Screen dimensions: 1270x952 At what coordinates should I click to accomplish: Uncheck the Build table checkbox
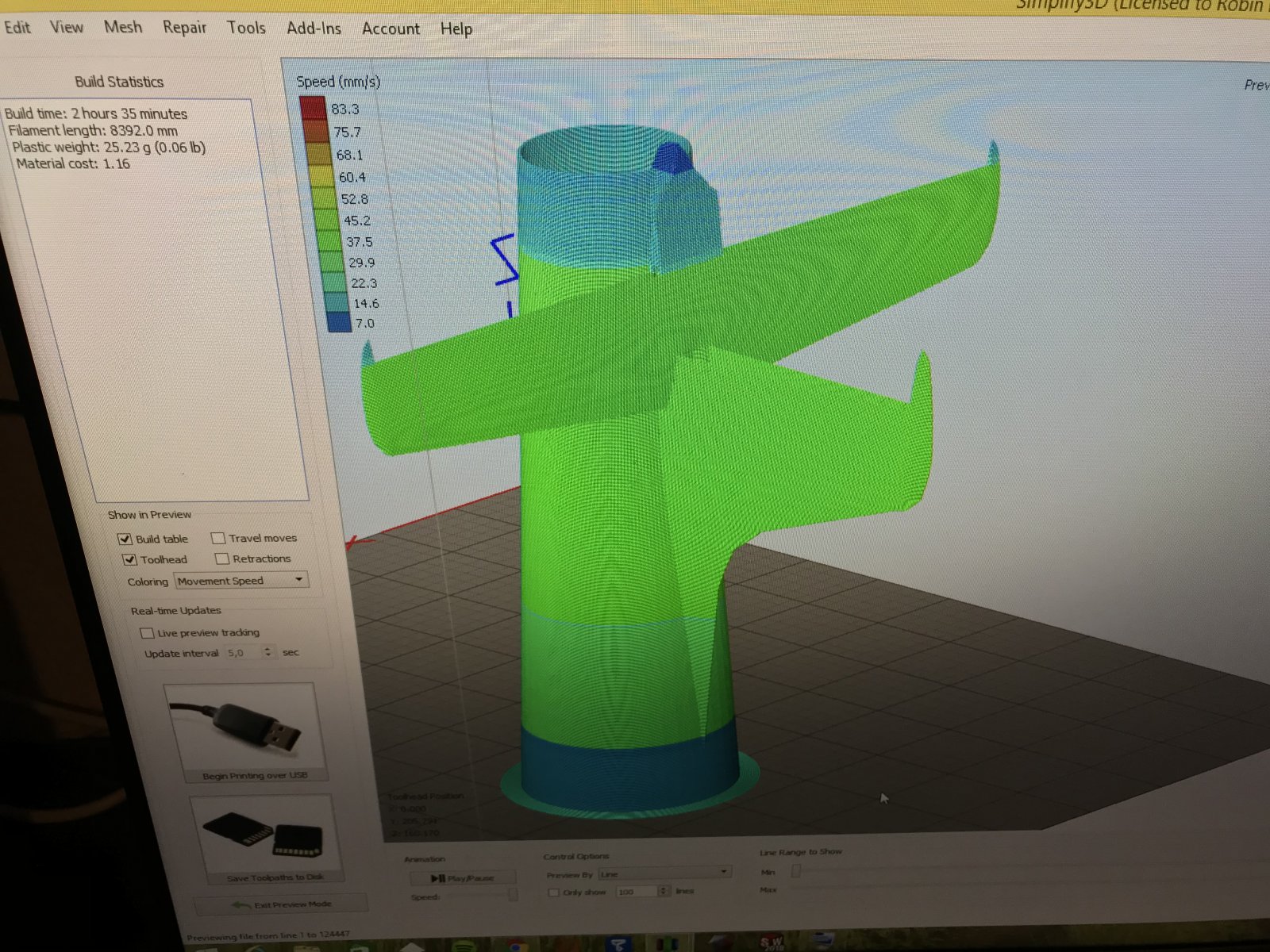pyautogui.click(x=125, y=539)
